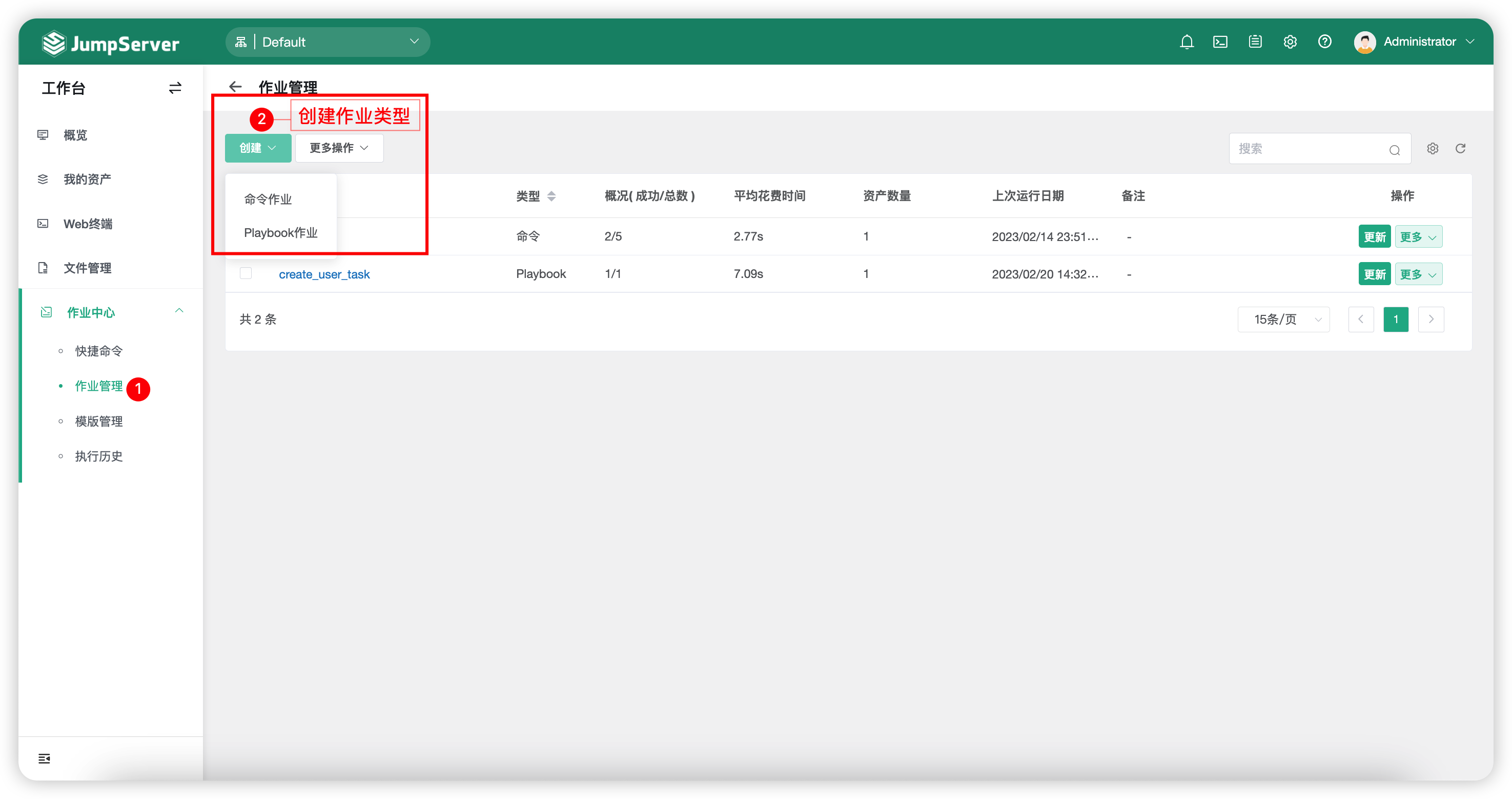Sort the 类型 column ascending
The image size is (1512, 799).
tap(551, 193)
